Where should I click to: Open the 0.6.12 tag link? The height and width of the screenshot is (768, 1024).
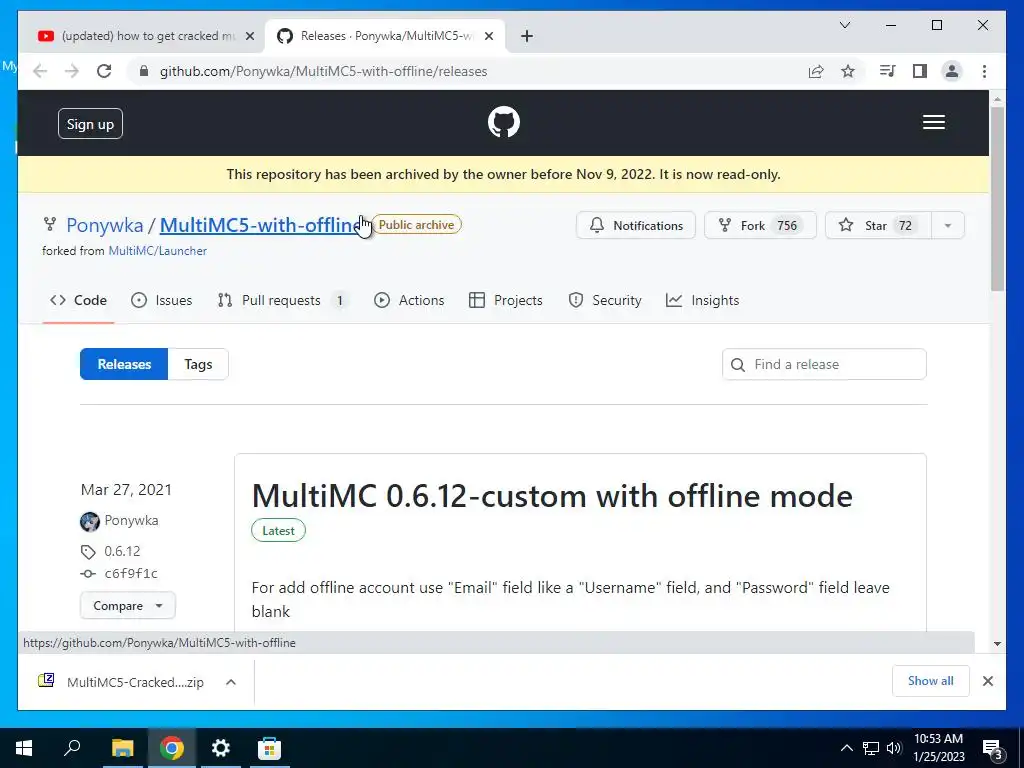pyautogui.click(x=122, y=551)
